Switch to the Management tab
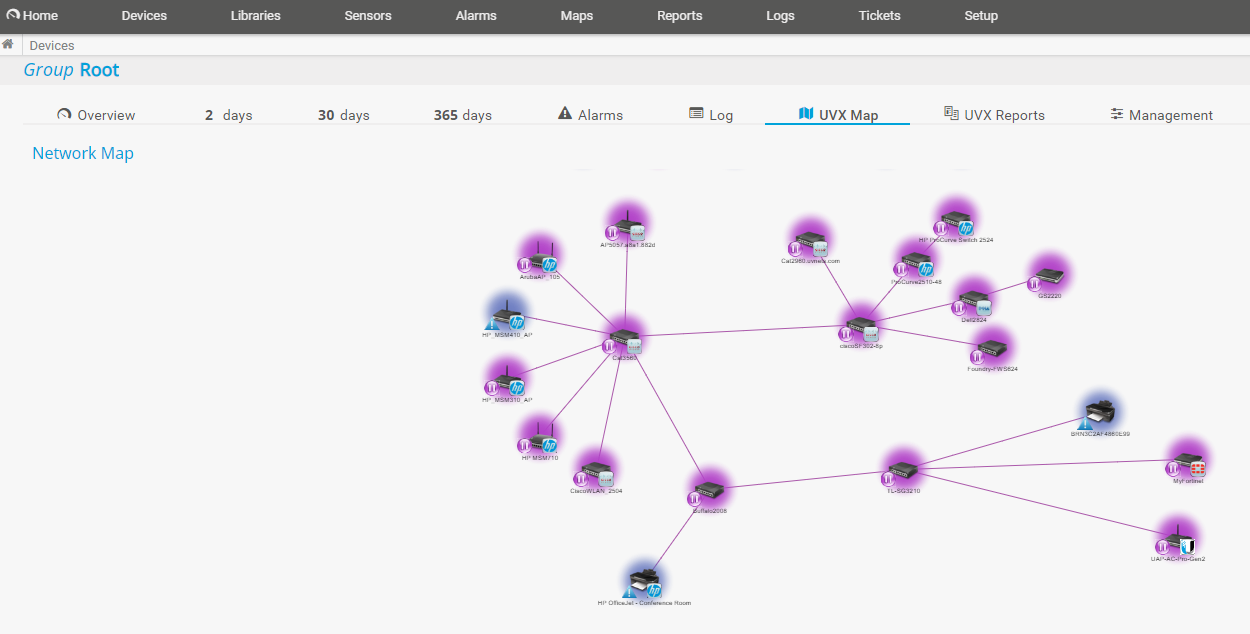 tap(1161, 115)
